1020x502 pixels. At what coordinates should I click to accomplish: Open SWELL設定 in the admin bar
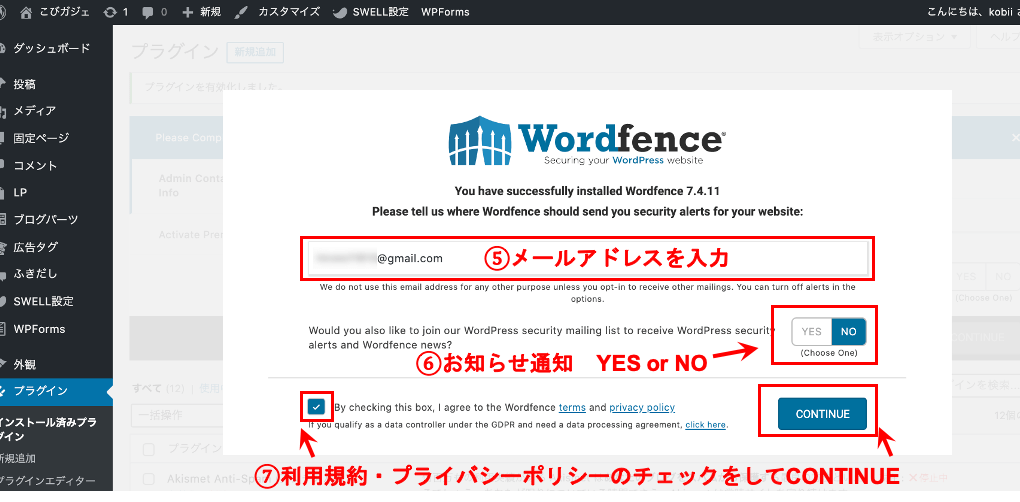pyautogui.click(x=370, y=12)
